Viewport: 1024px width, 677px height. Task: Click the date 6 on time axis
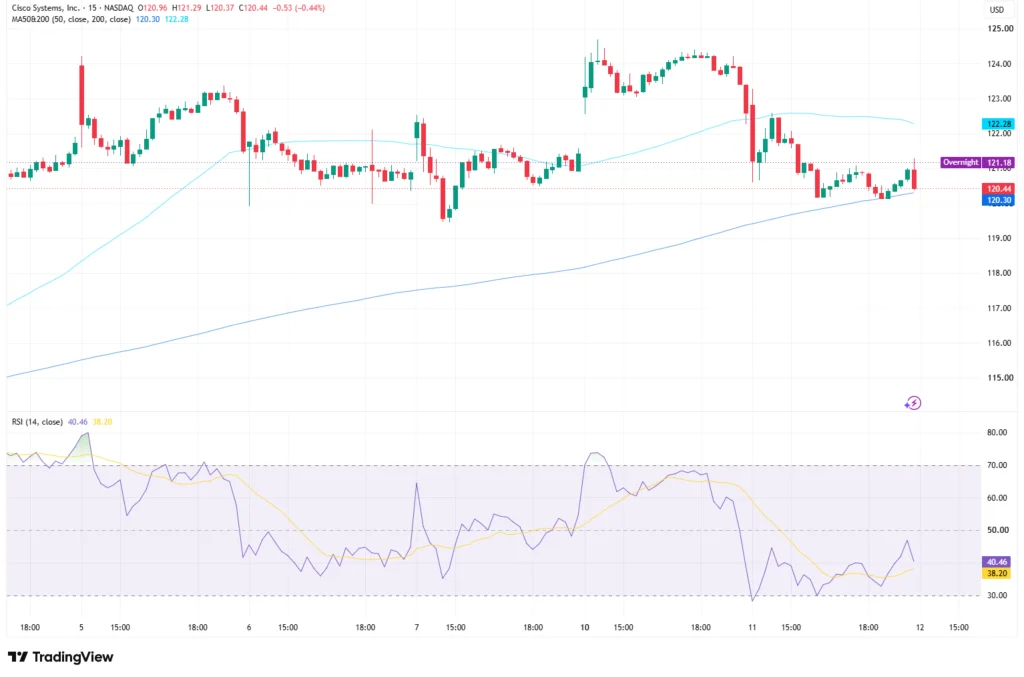point(249,627)
